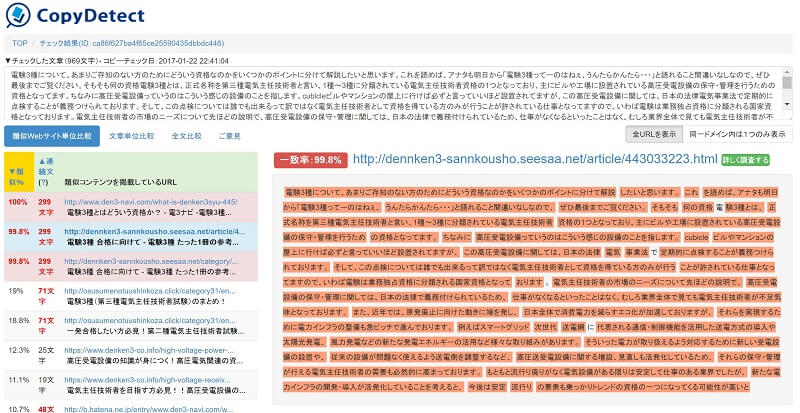The width and height of the screenshot is (800, 413).
Task: Click the highlighted word cubicle in matched text
Action: pos(696,237)
